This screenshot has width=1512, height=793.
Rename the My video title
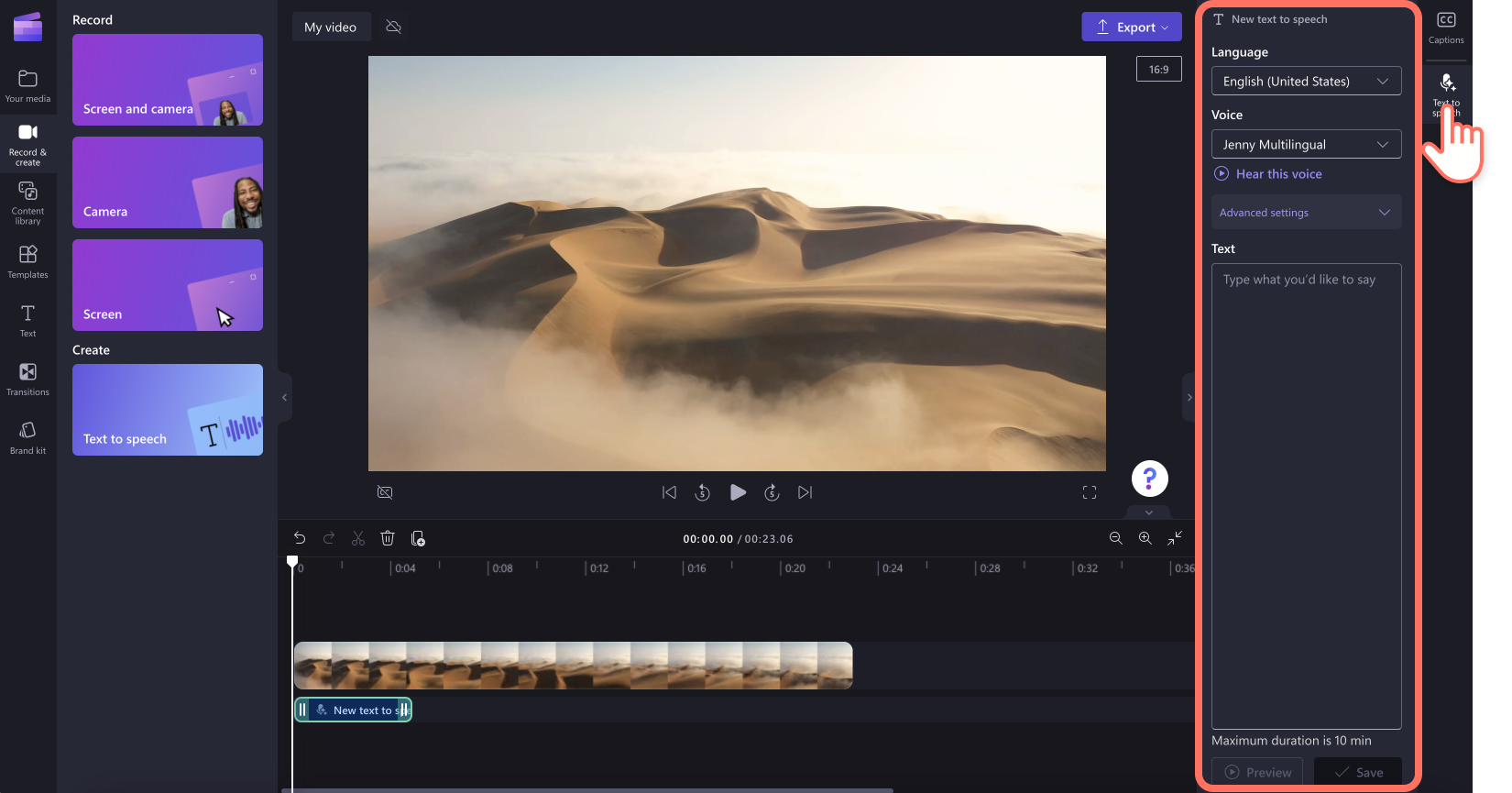point(331,27)
